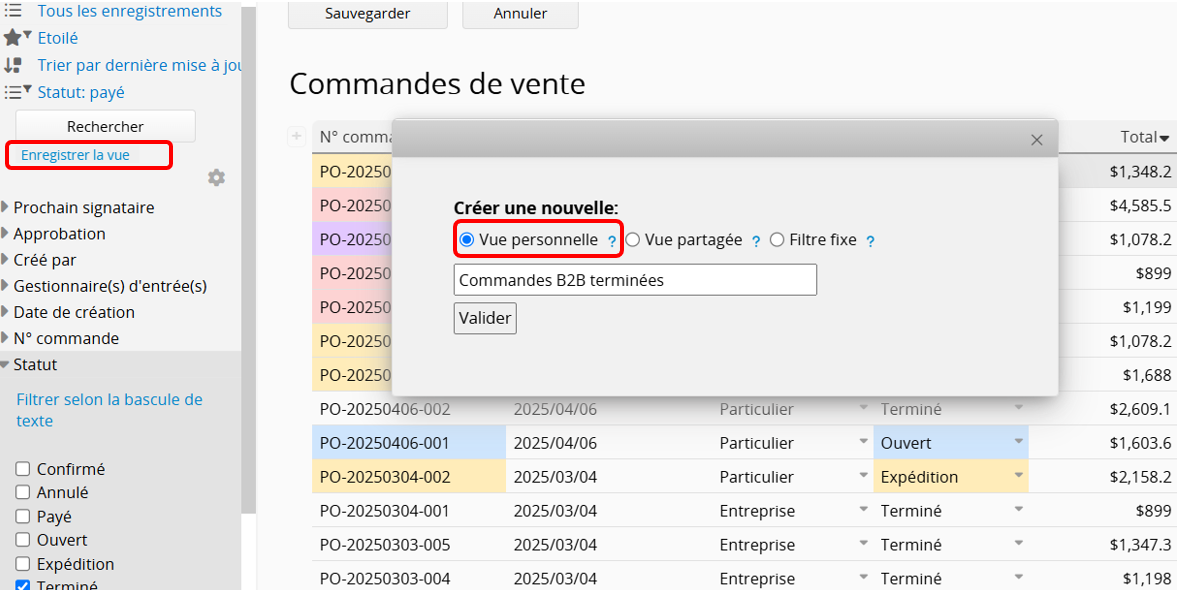Open the help icon next to Filtre fixe
The width and height of the screenshot is (1179, 590).
tap(870, 241)
